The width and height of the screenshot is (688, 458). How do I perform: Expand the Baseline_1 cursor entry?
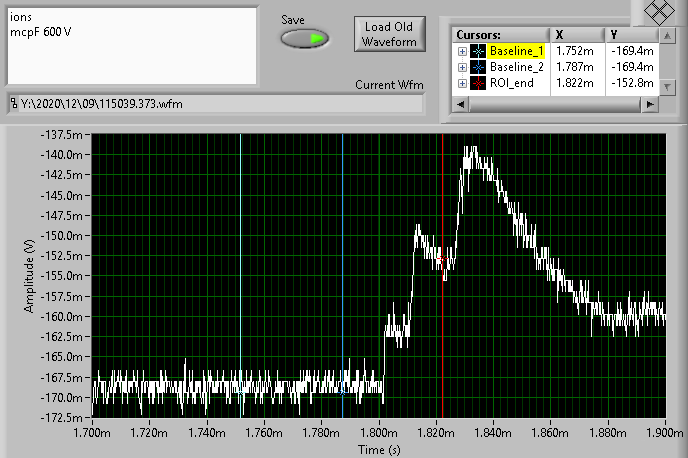coord(462,52)
